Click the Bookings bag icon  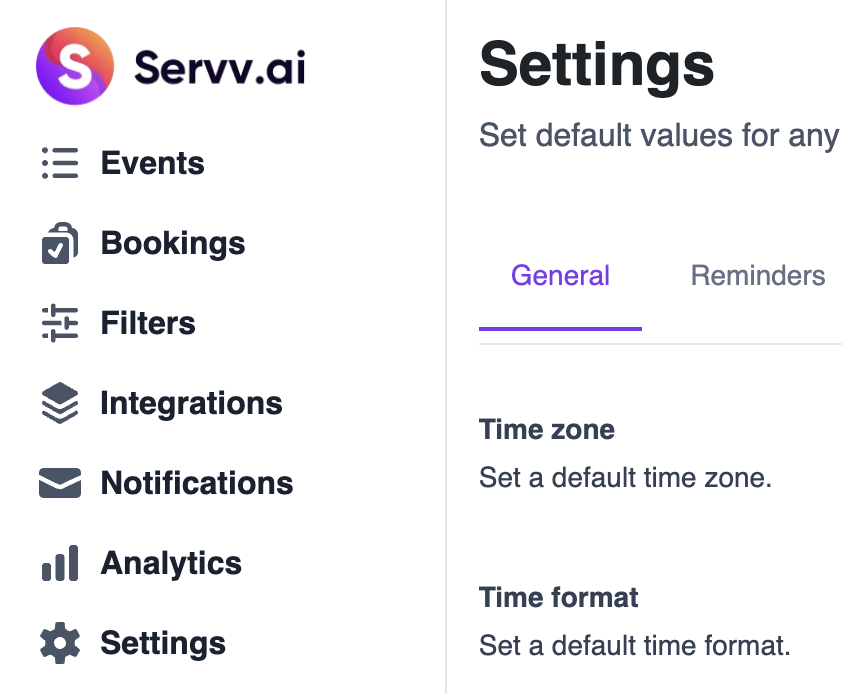[x=60, y=242]
